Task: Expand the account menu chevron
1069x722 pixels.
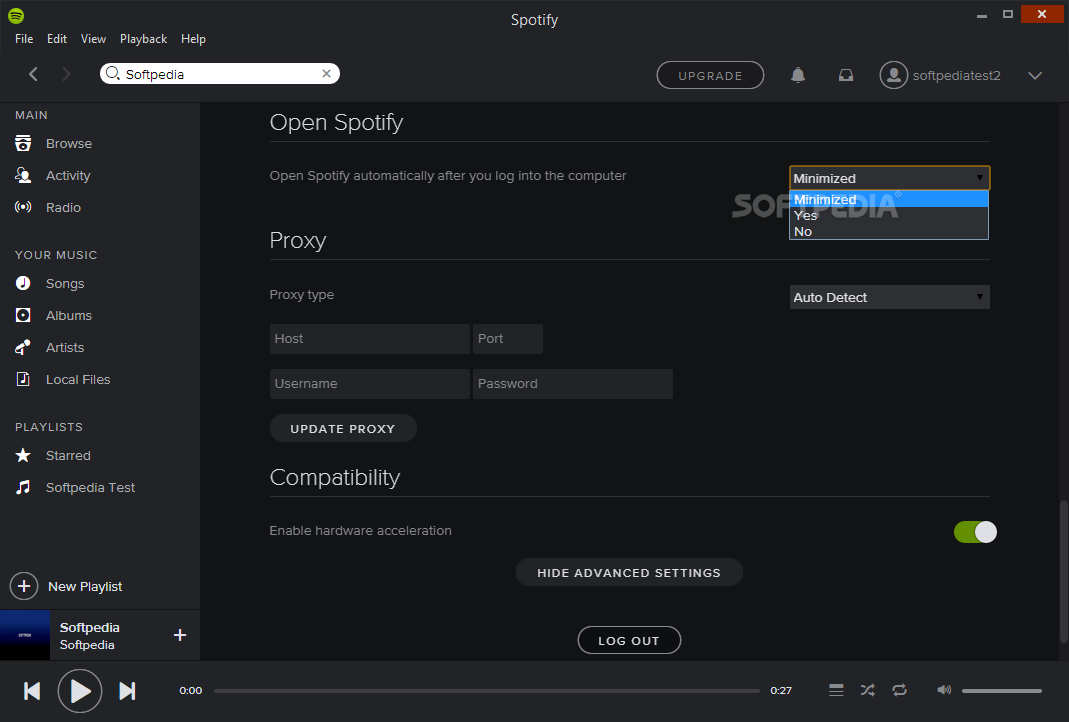Action: pos(1035,75)
